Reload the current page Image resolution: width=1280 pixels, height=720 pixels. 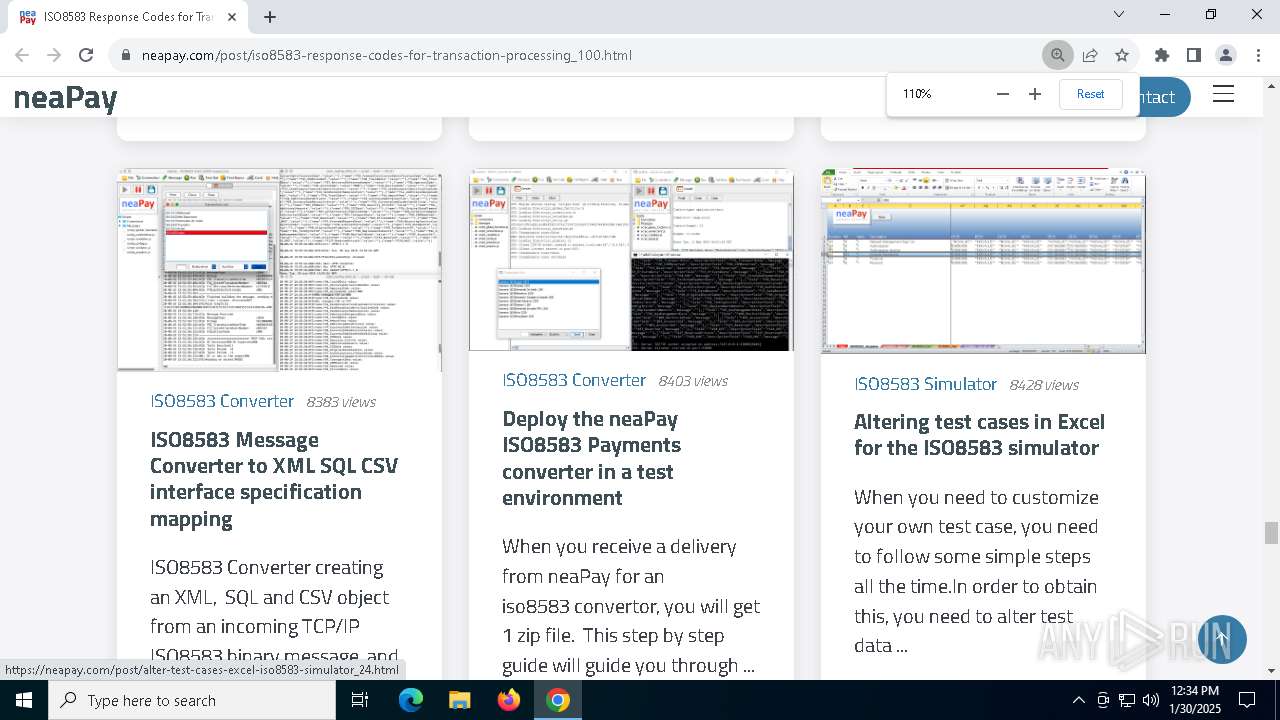(x=86, y=55)
